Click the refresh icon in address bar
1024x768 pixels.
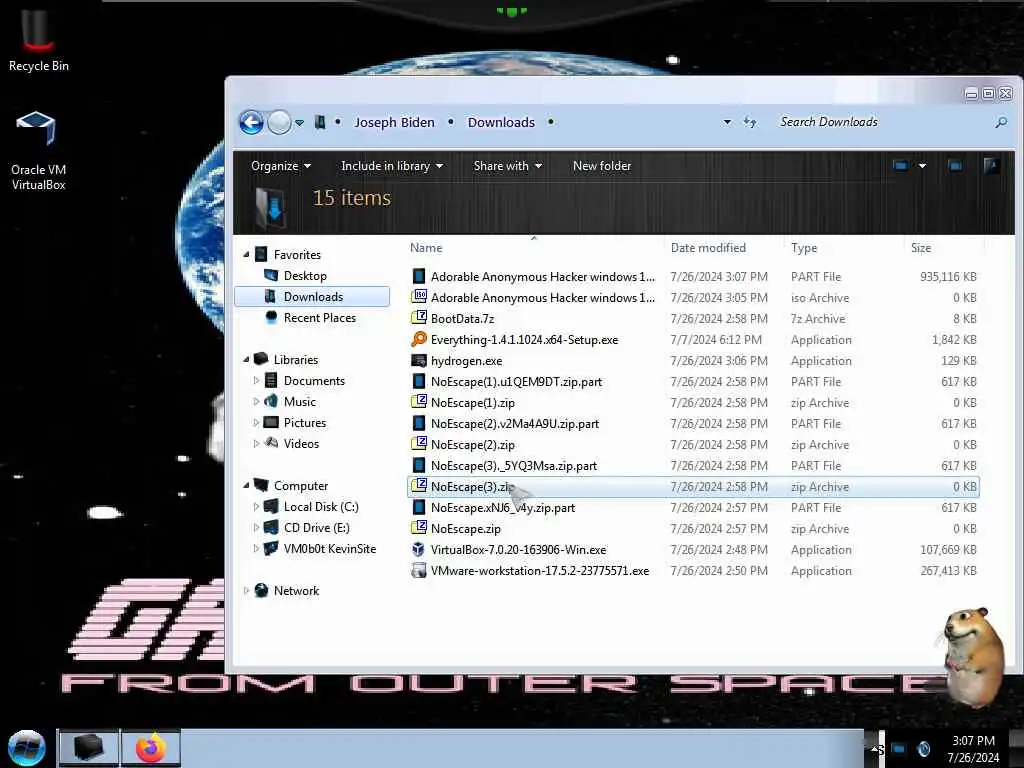[750, 122]
